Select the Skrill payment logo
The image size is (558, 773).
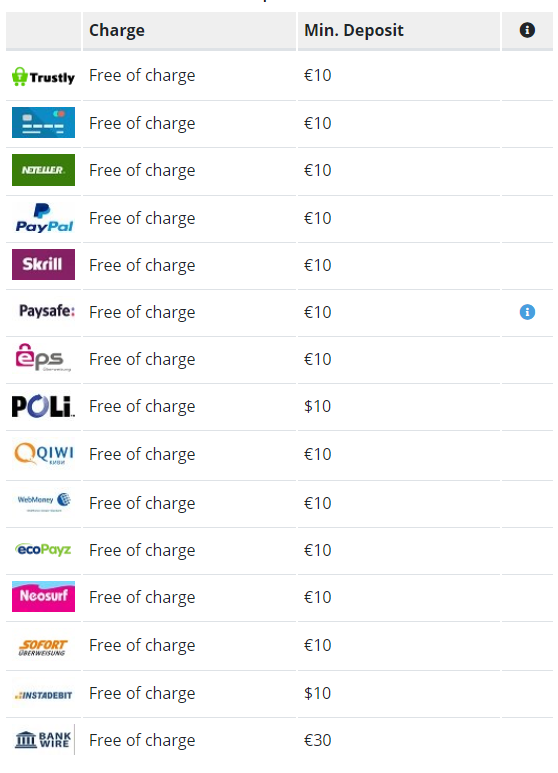click(43, 264)
